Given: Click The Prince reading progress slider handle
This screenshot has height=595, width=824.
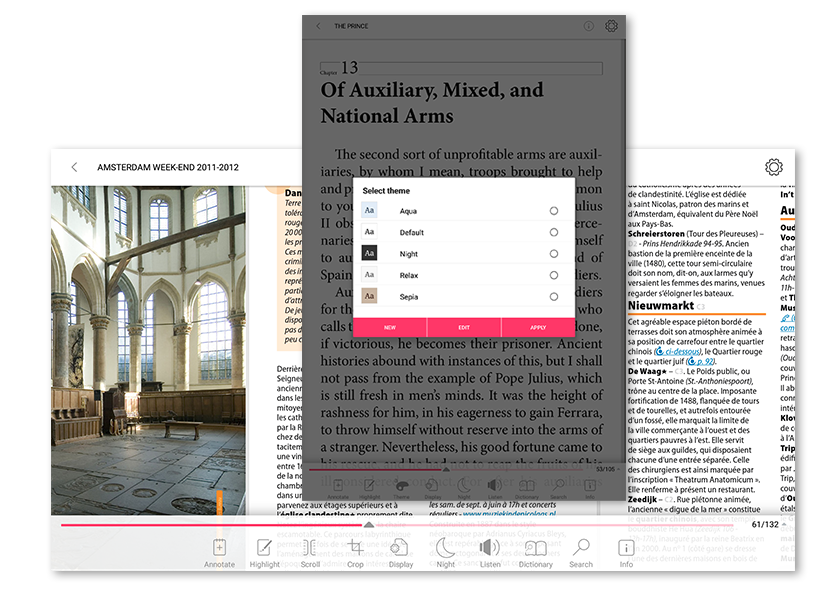Looking at the screenshot, I should (x=446, y=469).
